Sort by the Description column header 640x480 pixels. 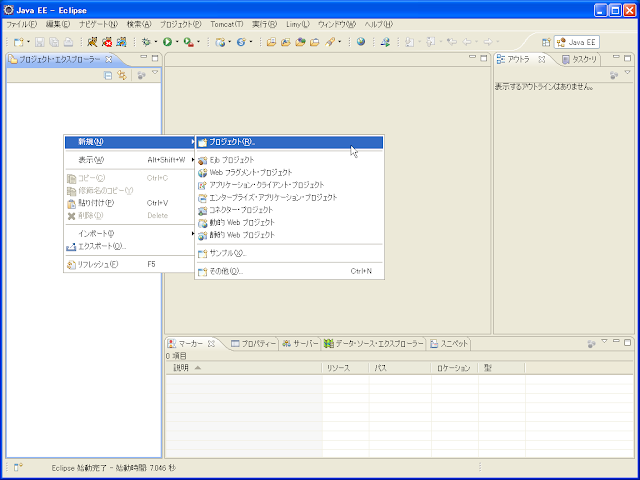(244, 368)
